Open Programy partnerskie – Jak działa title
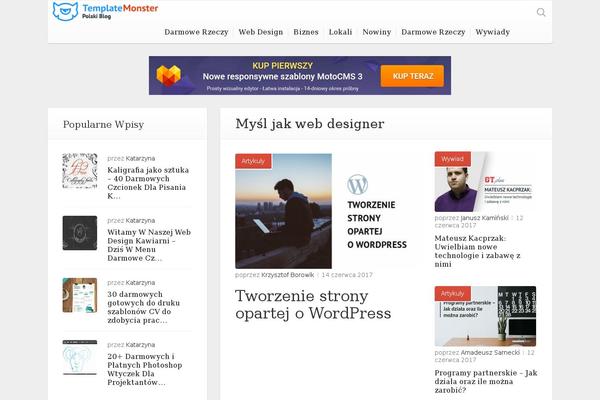The image size is (600, 400). 486,381
